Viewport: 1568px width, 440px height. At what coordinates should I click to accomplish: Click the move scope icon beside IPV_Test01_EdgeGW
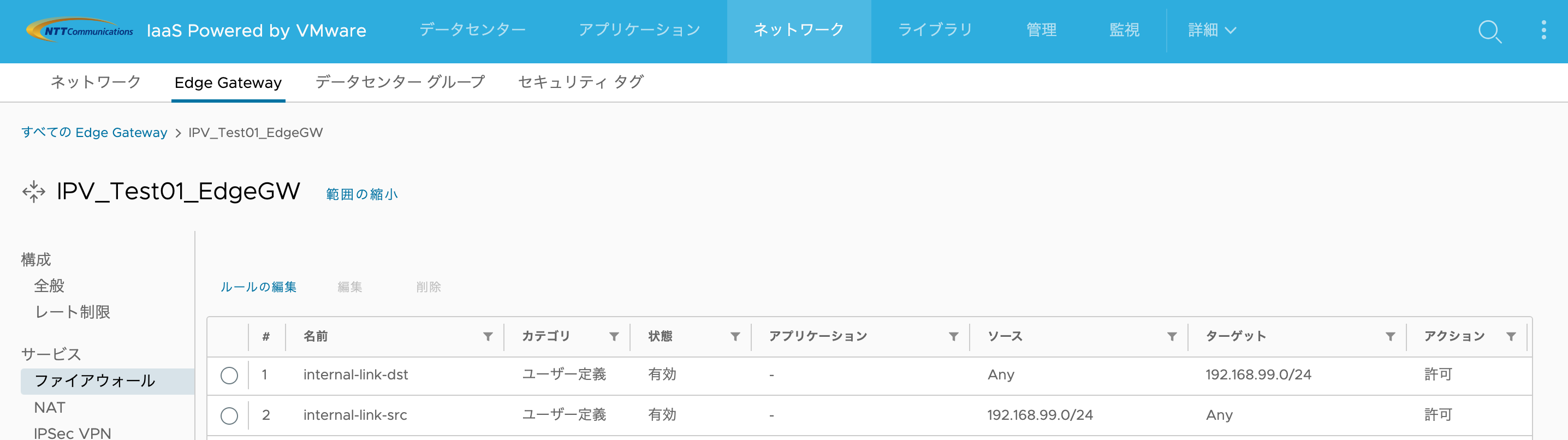coord(35,191)
